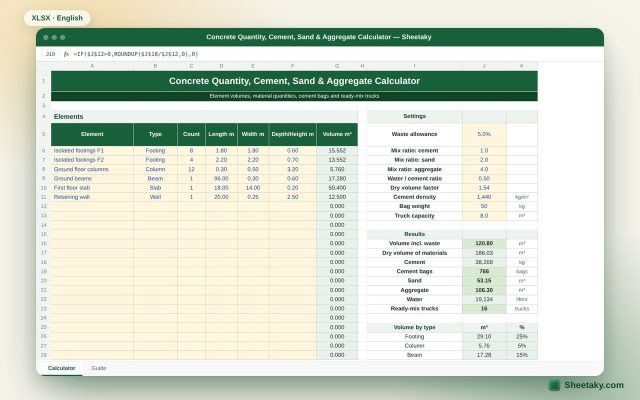Select the Column percentage 5%
This screenshot has height=400, width=640.
522,346
